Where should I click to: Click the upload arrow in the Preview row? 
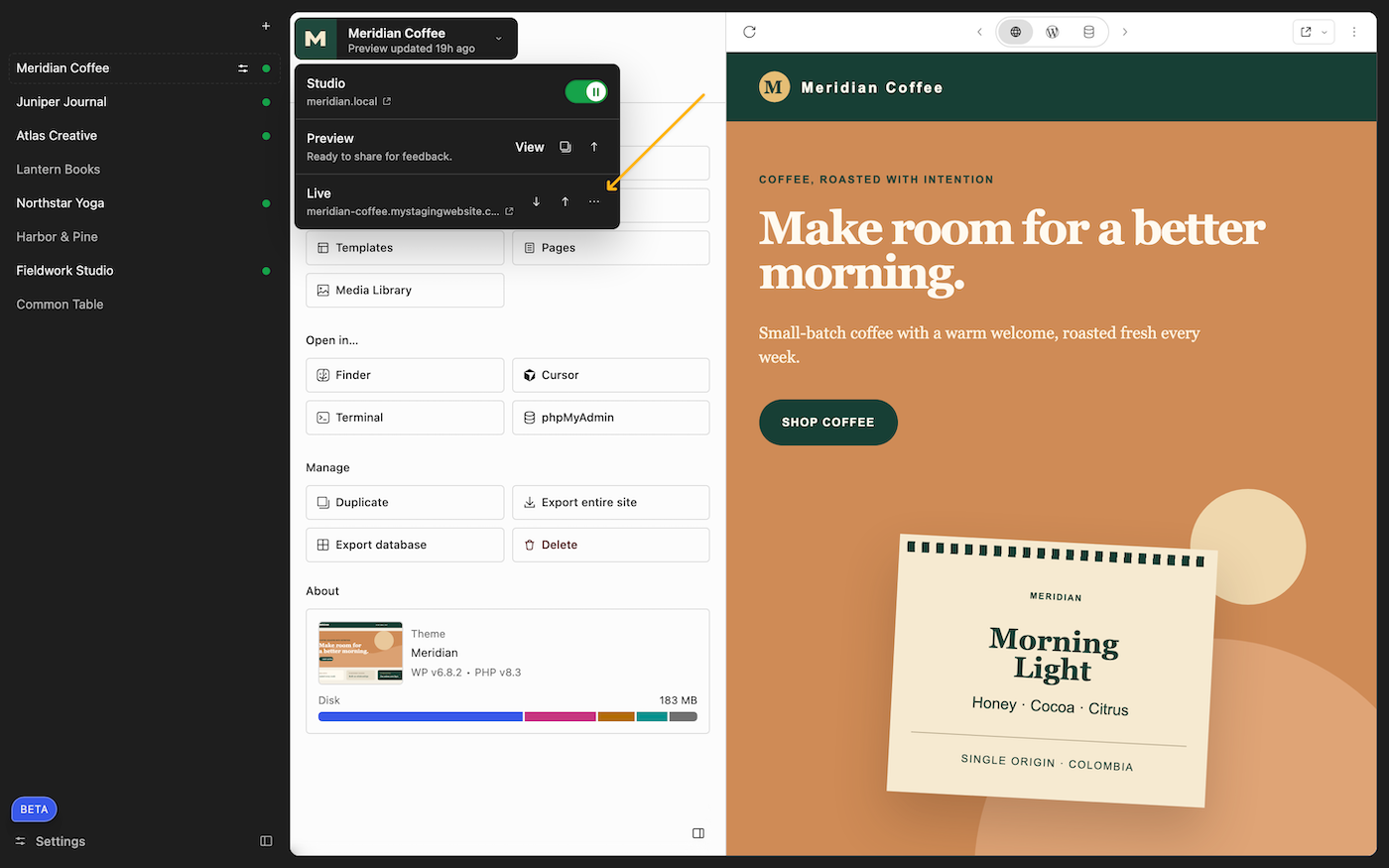coord(594,147)
